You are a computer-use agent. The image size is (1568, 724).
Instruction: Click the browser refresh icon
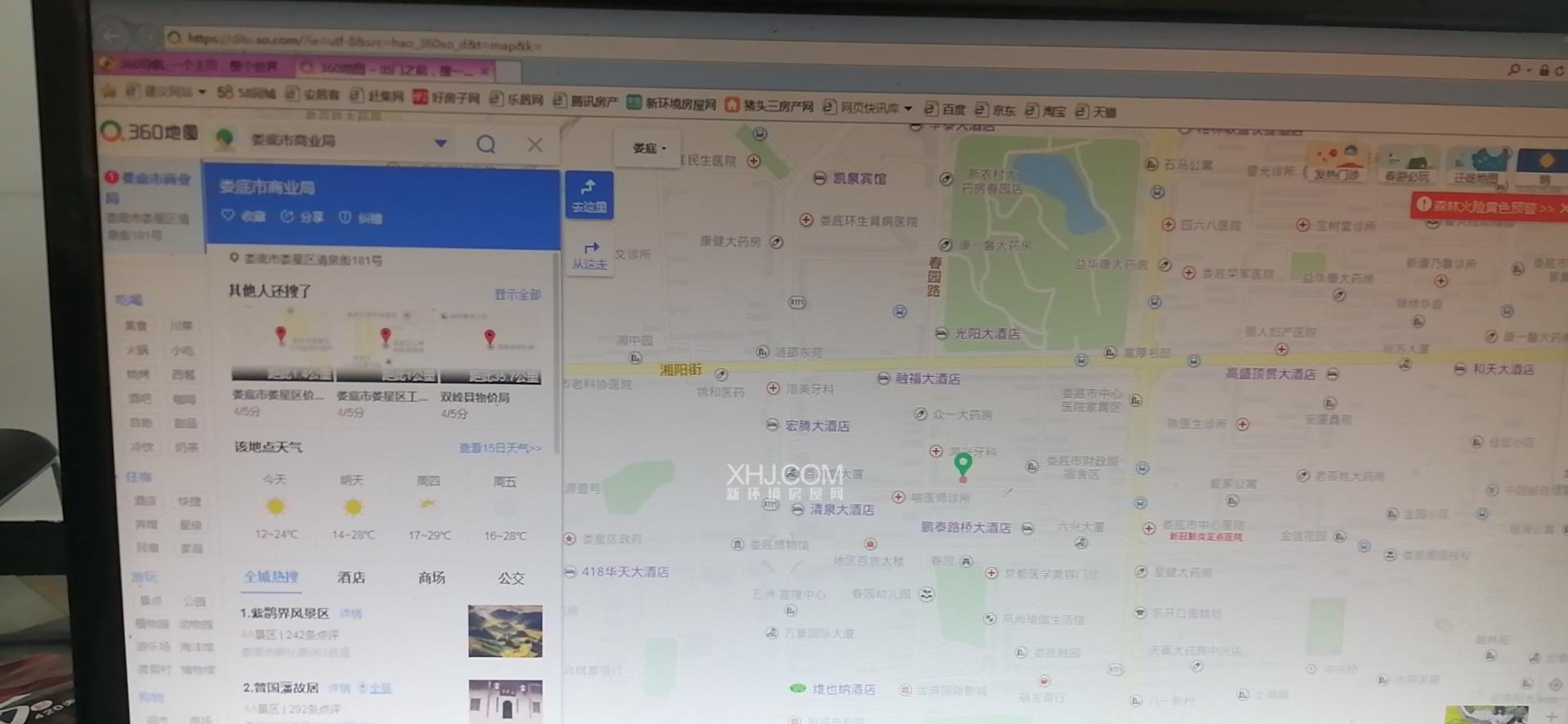(1559, 71)
